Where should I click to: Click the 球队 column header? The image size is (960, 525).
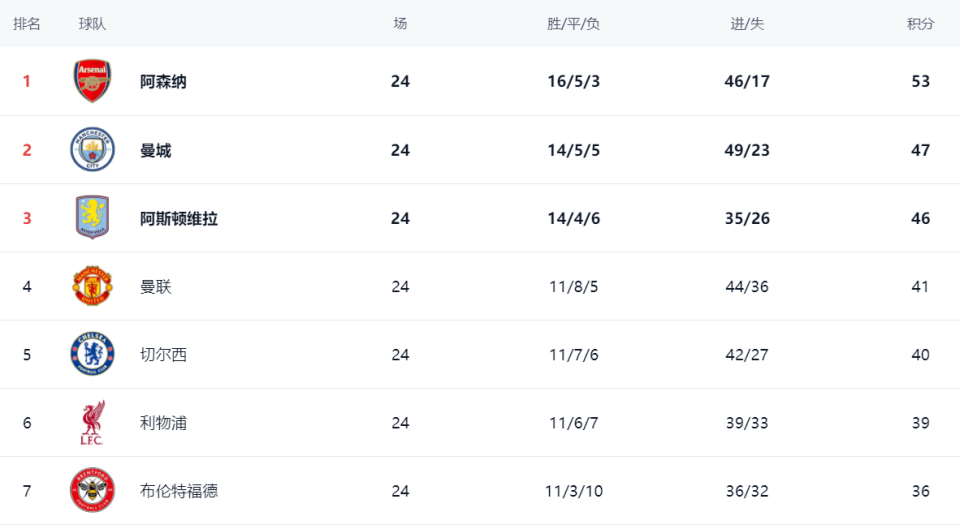tap(93, 24)
